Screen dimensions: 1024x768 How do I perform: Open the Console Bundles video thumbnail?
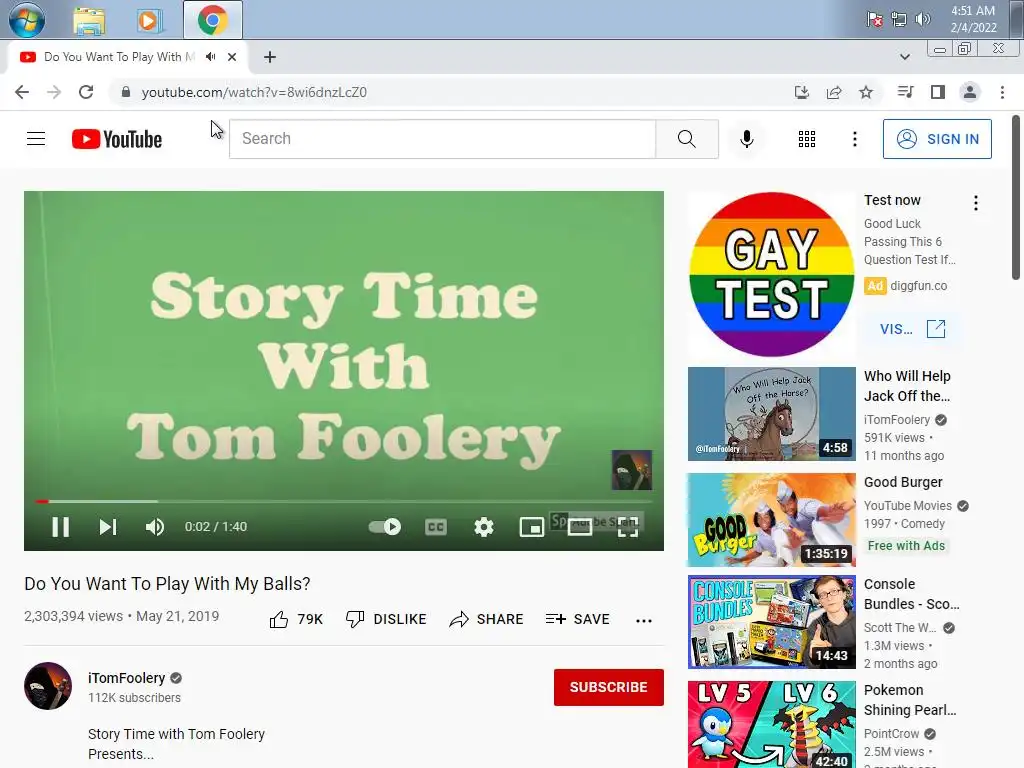(x=771, y=622)
